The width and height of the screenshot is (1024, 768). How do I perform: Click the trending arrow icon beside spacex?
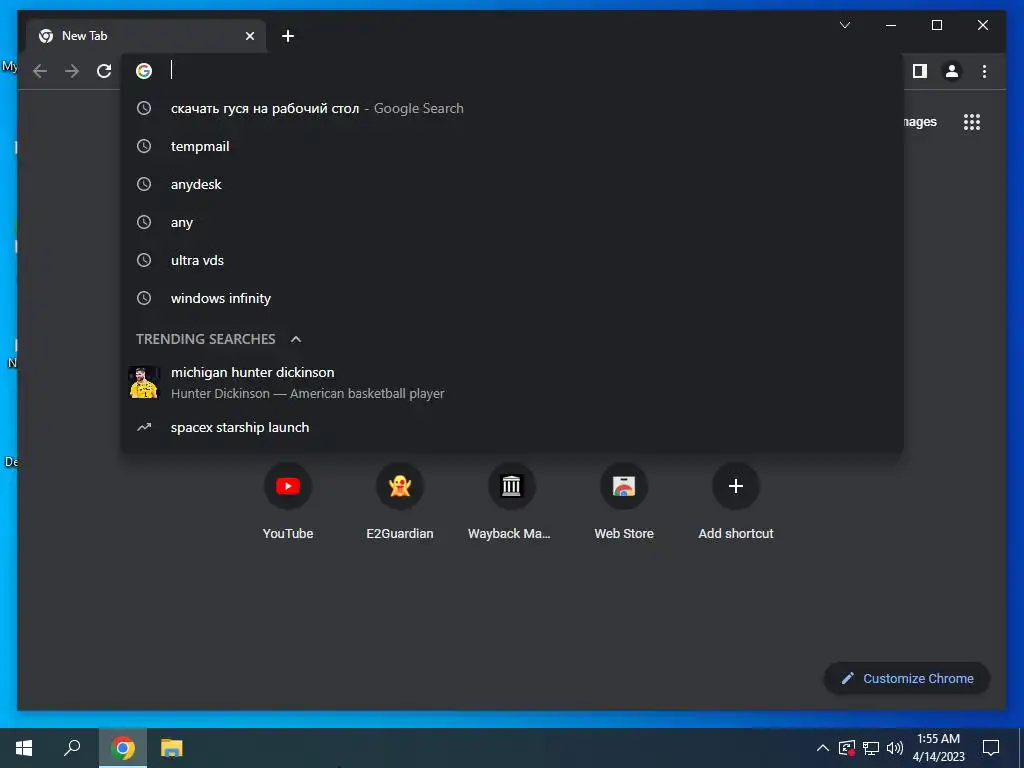144,427
